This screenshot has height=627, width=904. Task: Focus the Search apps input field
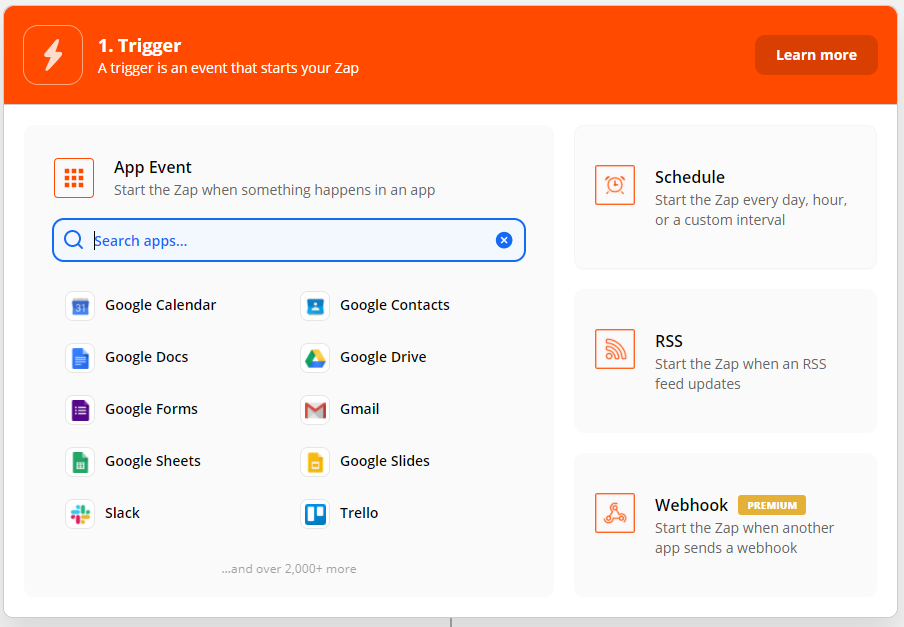pyautogui.click(x=289, y=240)
